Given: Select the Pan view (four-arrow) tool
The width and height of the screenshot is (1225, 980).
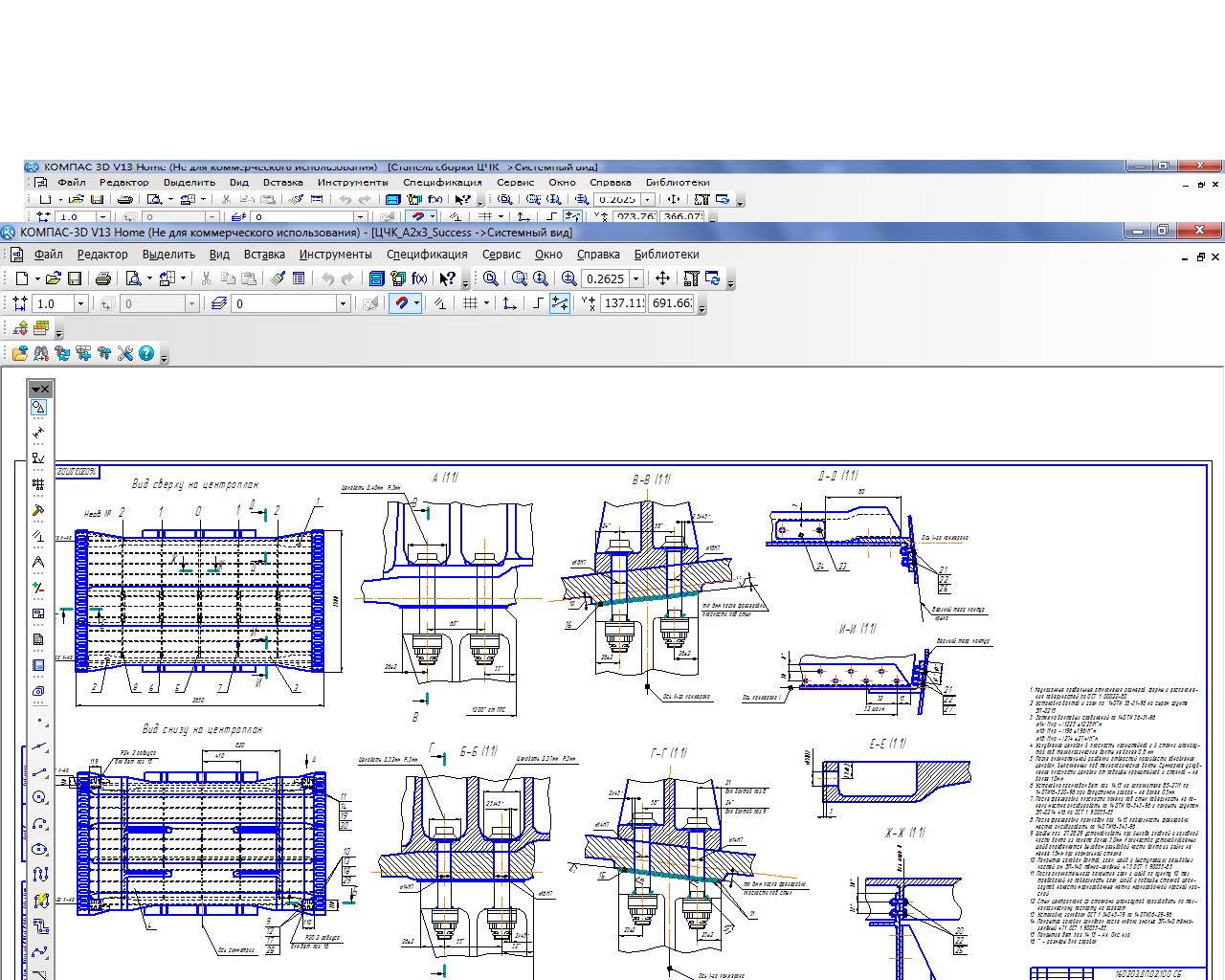Looking at the screenshot, I should tap(661, 278).
